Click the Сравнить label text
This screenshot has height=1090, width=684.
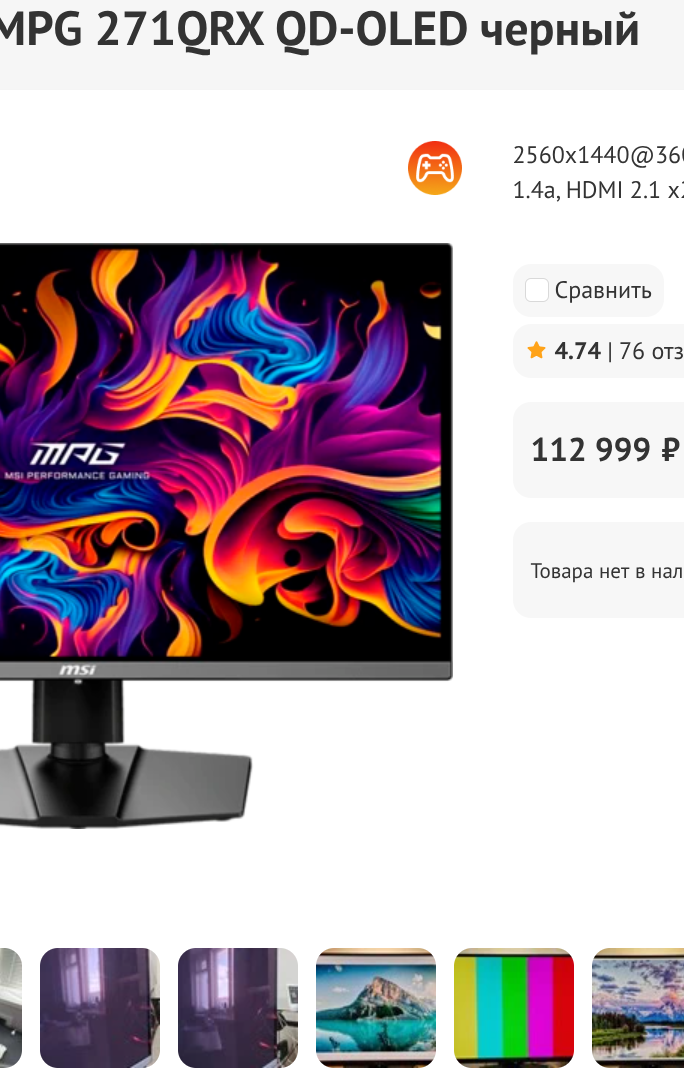[603, 291]
